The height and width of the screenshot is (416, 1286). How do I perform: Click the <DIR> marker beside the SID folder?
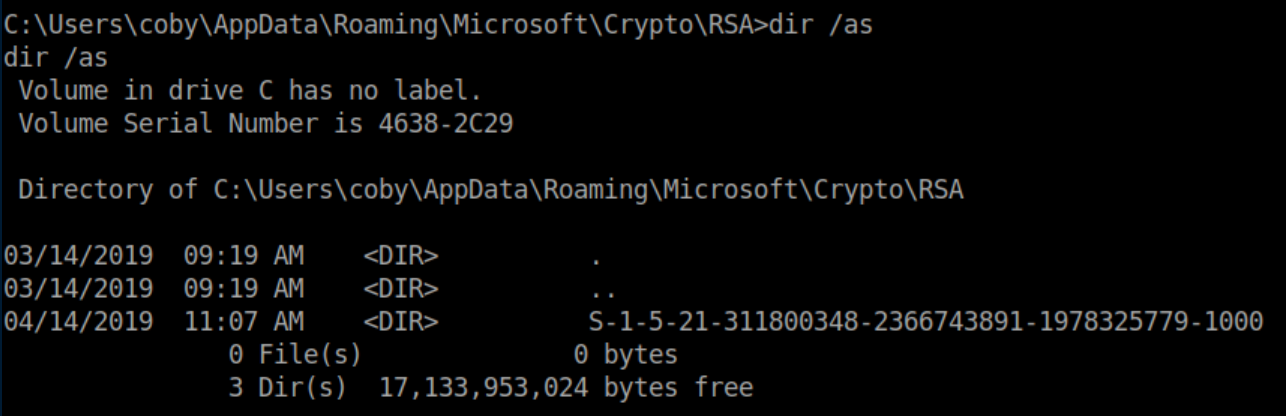pyautogui.click(x=401, y=322)
